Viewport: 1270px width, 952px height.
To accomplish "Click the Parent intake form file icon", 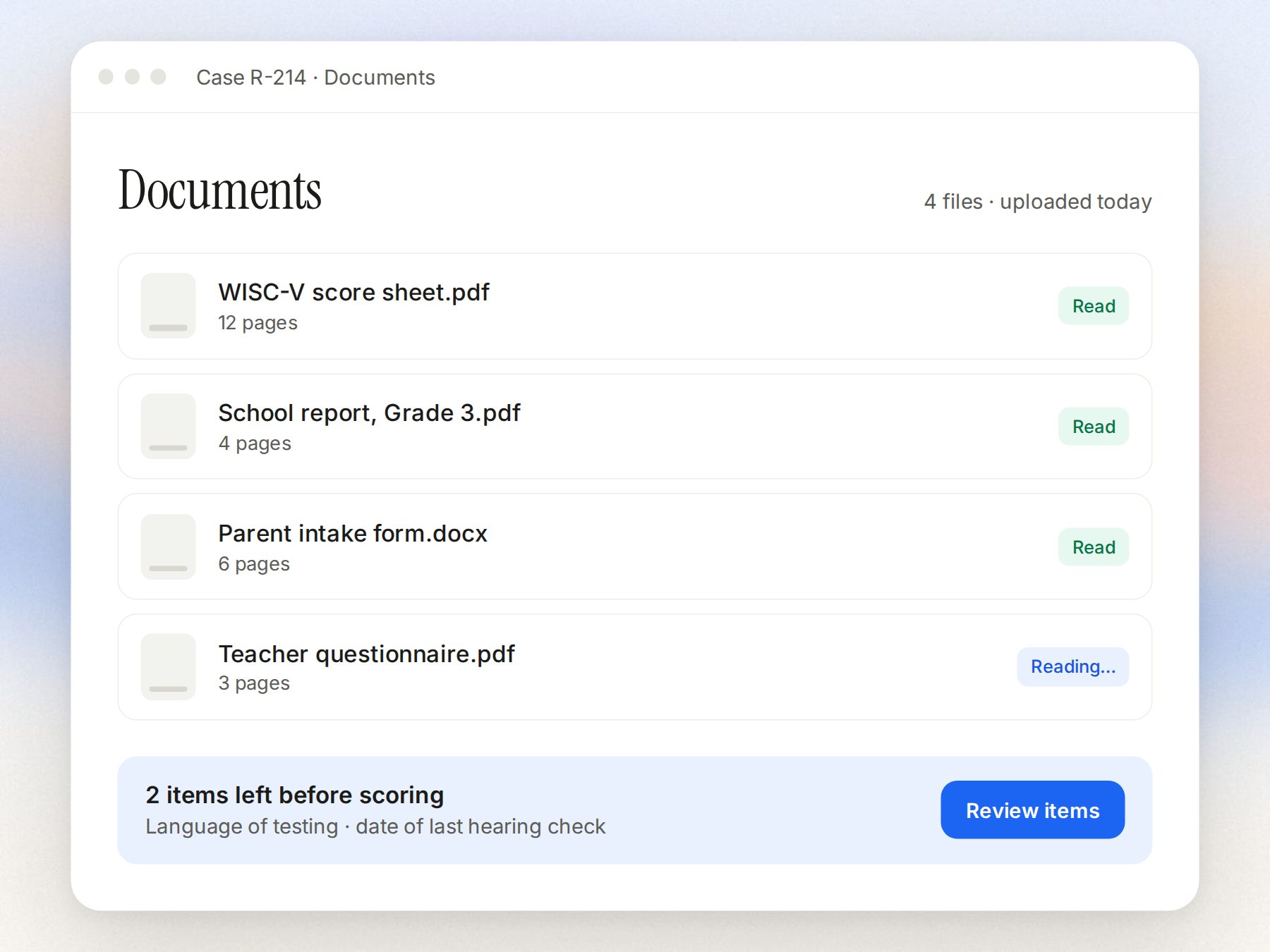I will click(168, 547).
